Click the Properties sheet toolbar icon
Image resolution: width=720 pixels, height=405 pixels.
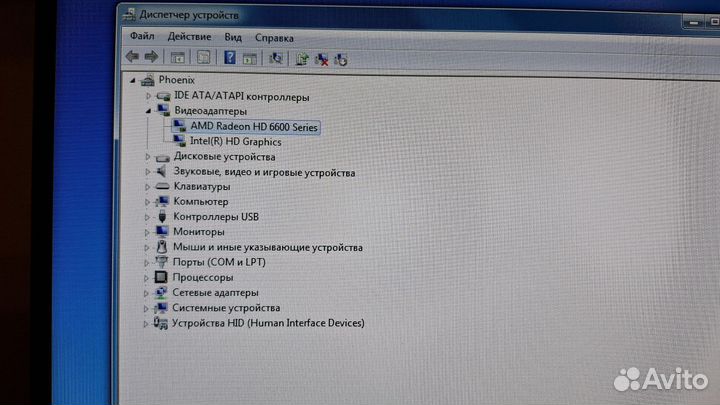pyautogui.click(x=204, y=58)
